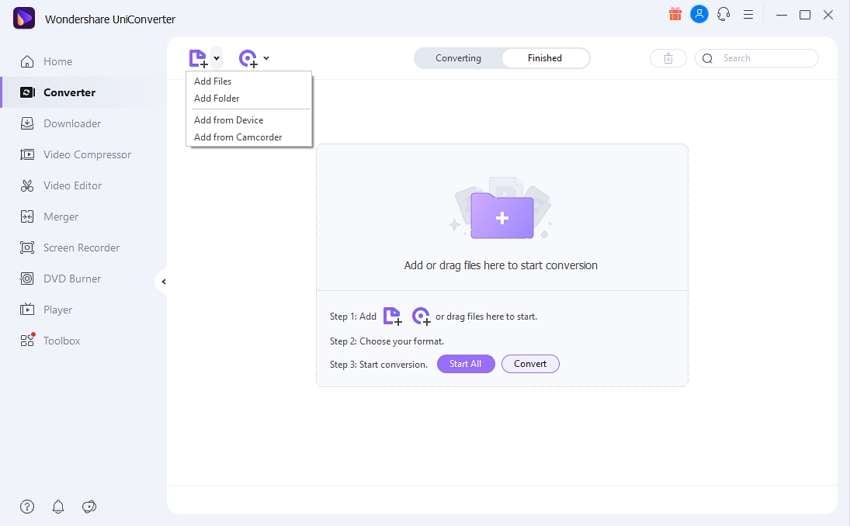Click the delete trash button
Viewport: 850px width, 526px height.
point(668,58)
